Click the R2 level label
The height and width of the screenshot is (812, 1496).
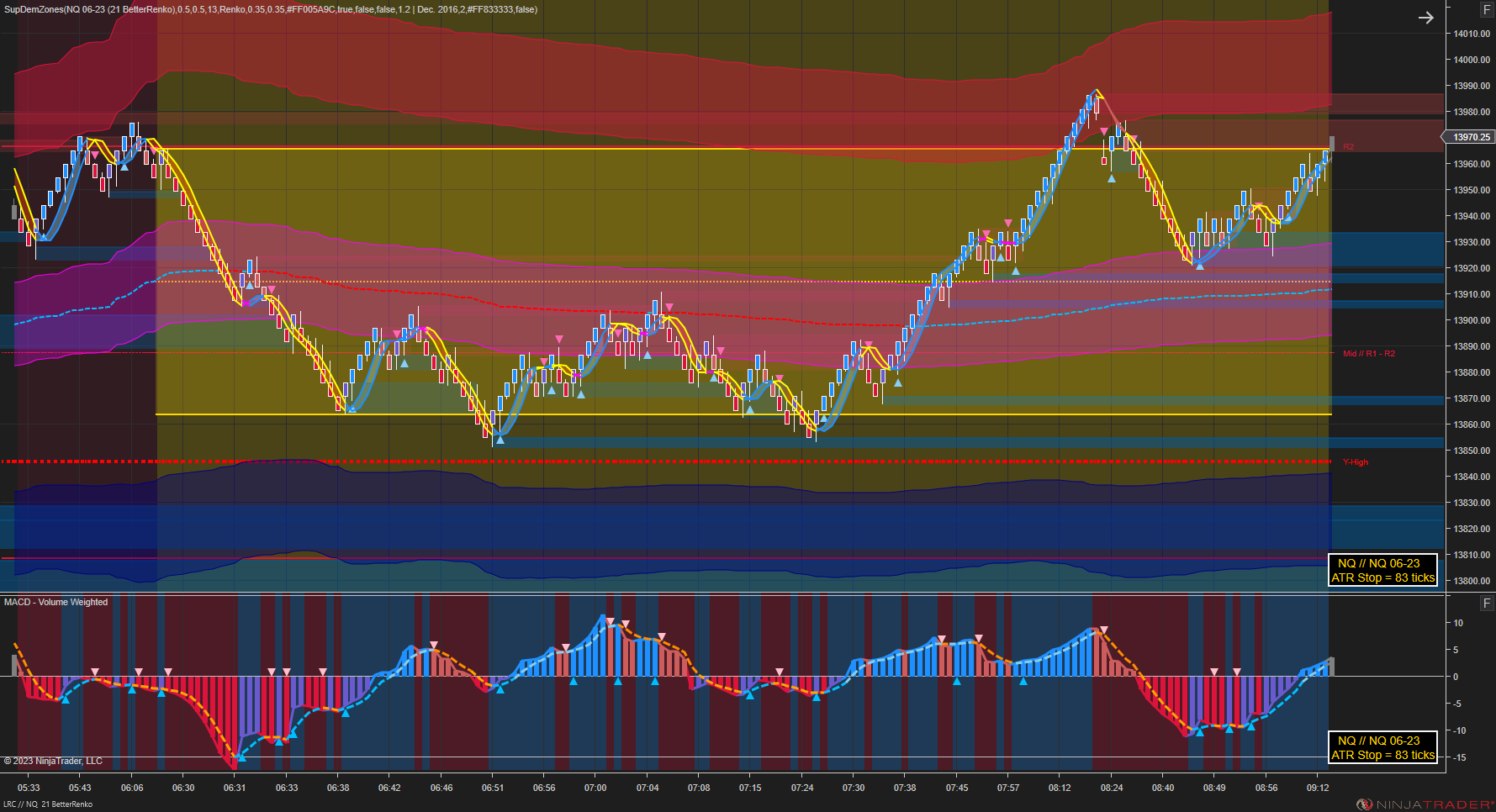tap(1348, 147)
